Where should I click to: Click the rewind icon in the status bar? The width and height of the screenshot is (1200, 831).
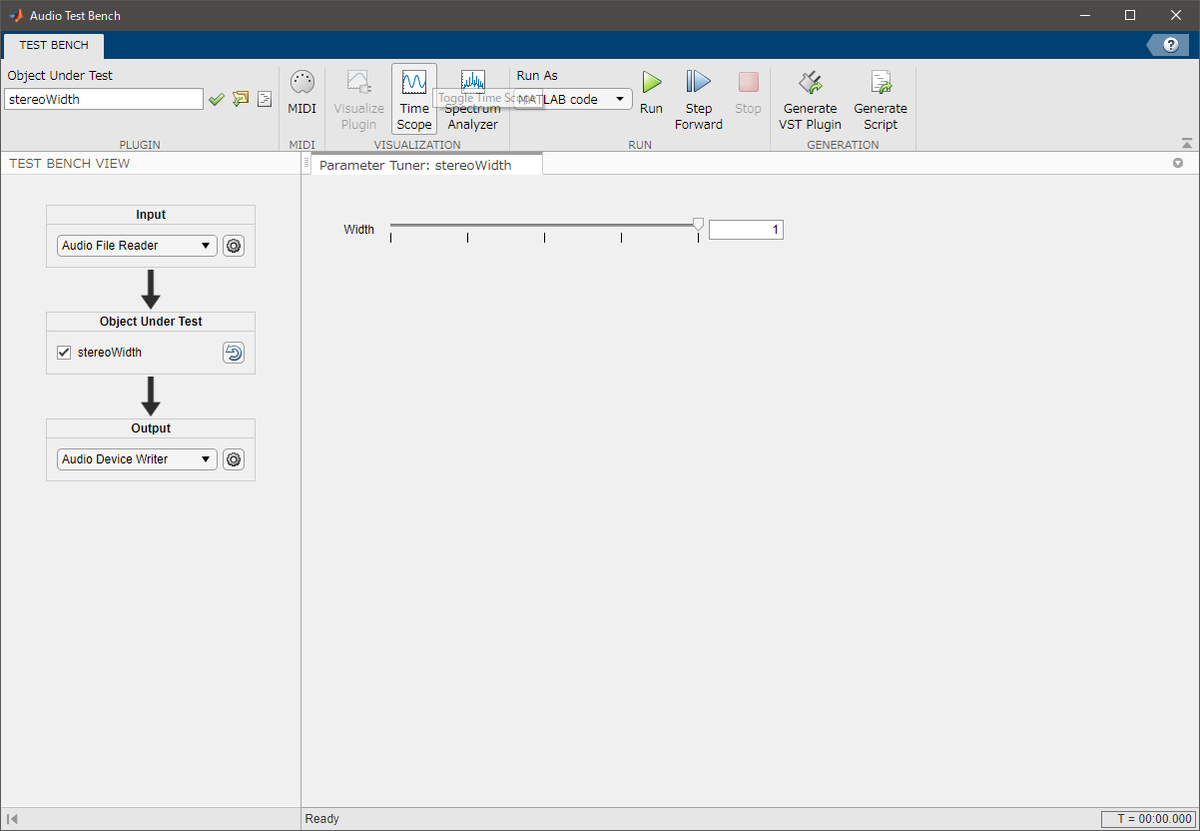[12, 819]
